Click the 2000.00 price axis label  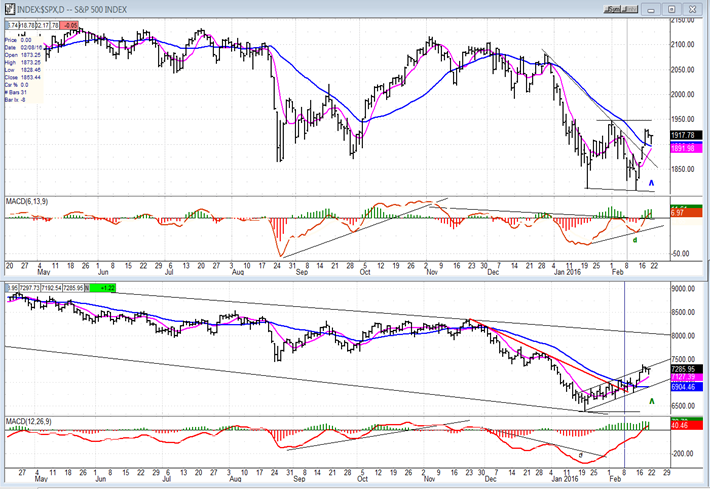point(682,95)
